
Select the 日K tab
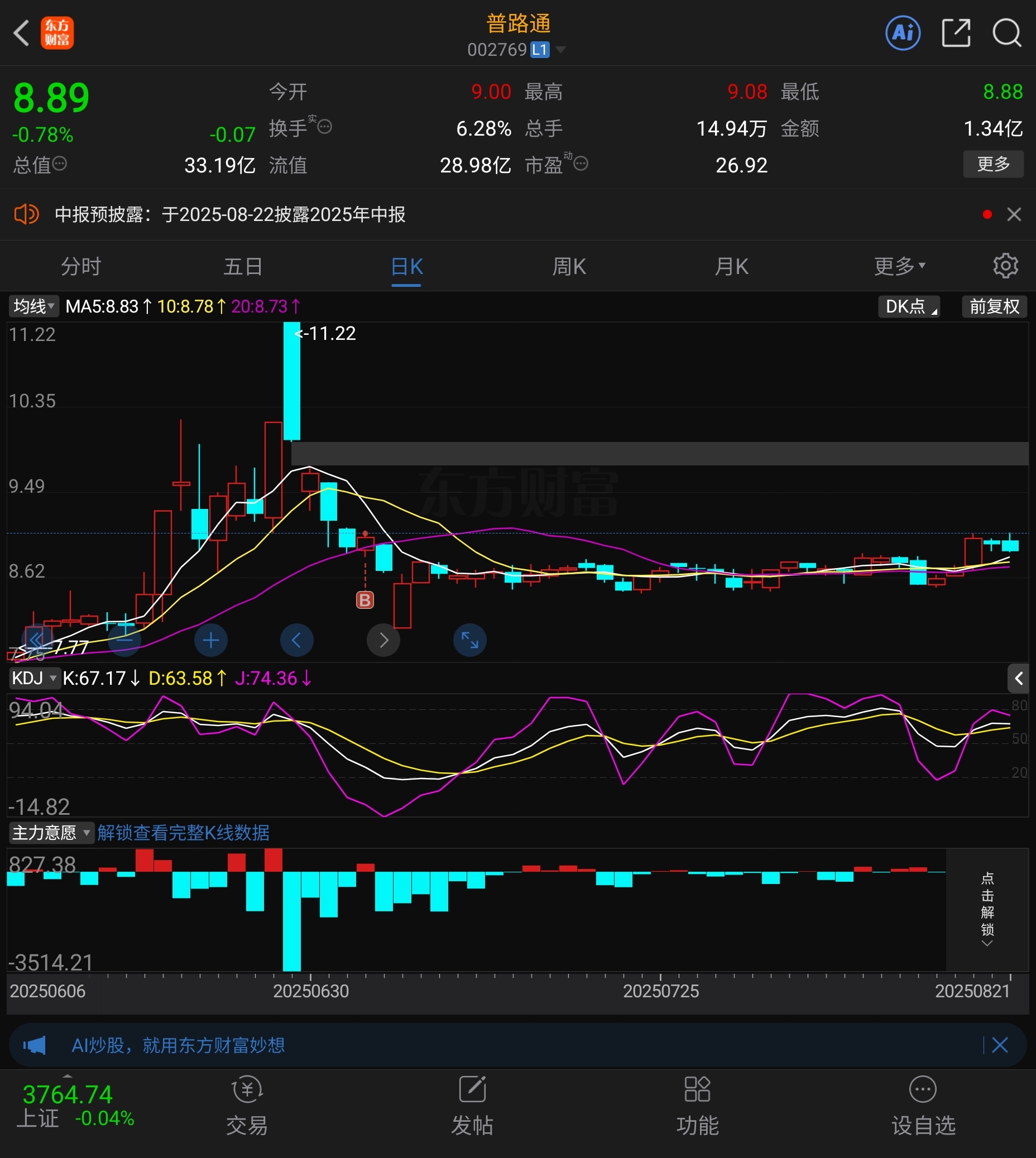pos(406,266)
